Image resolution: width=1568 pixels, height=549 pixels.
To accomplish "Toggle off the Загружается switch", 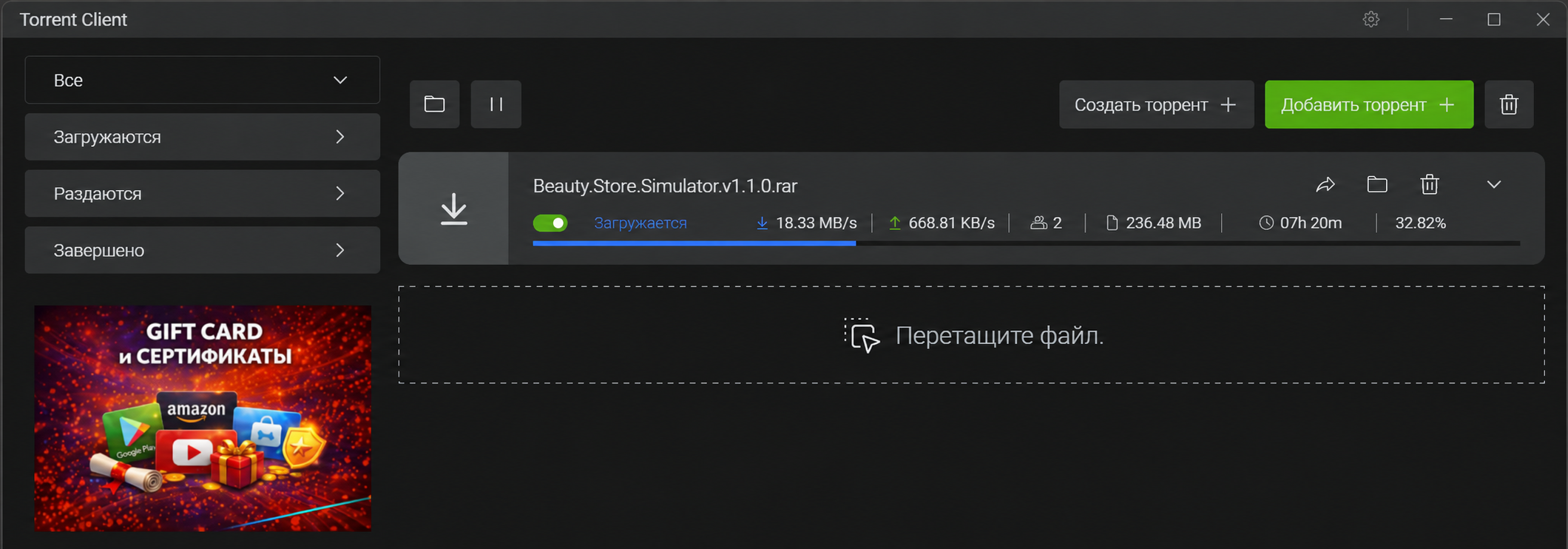I will (550, 223).
